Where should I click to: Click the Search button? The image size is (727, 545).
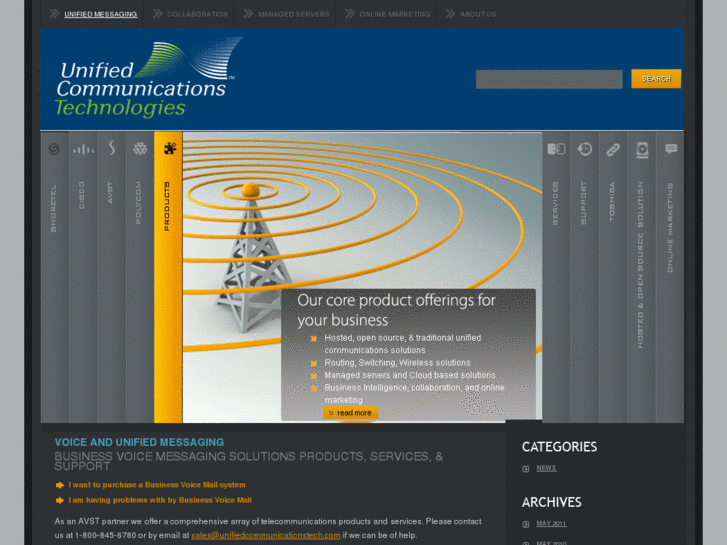[x=656, y=79]
